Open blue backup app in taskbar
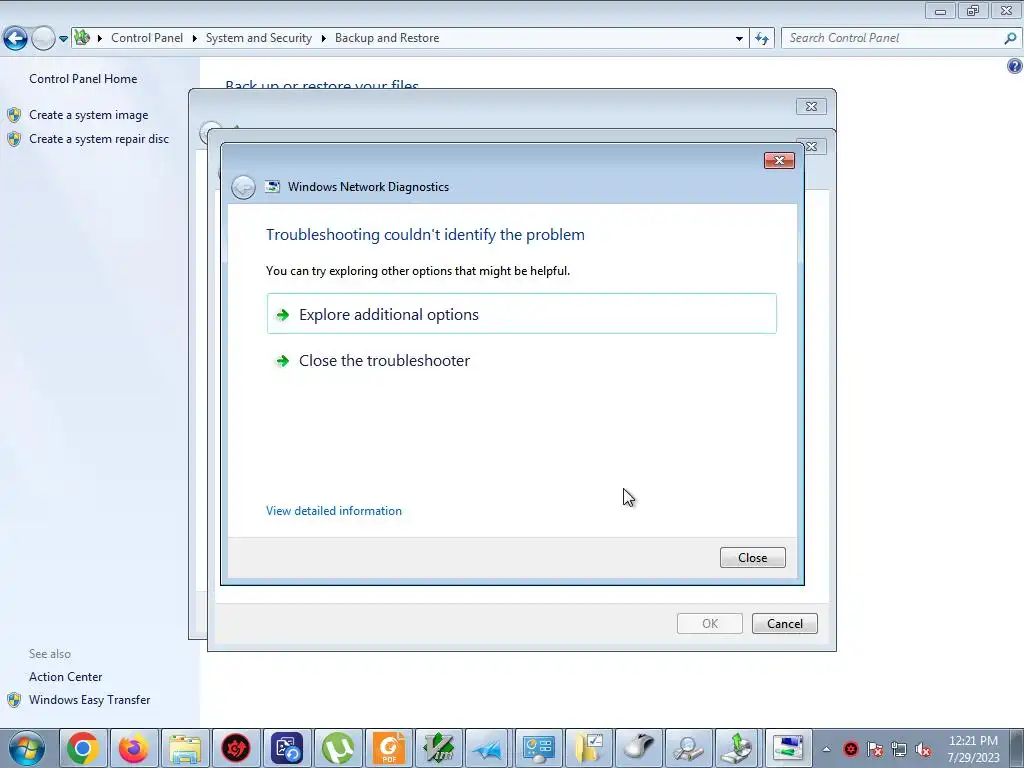 [287, 748]
